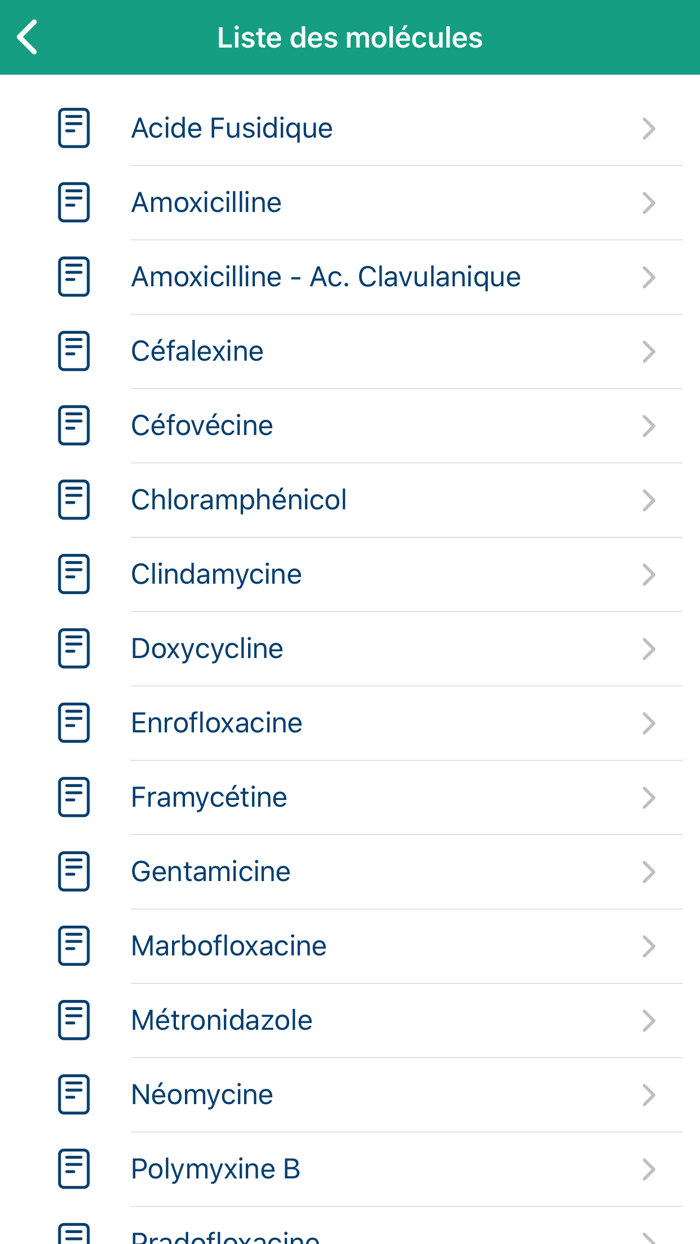Select the Enrofloxacine molecule
The width and height of the screenshot is (700, 1244).
tap(350, 722)
